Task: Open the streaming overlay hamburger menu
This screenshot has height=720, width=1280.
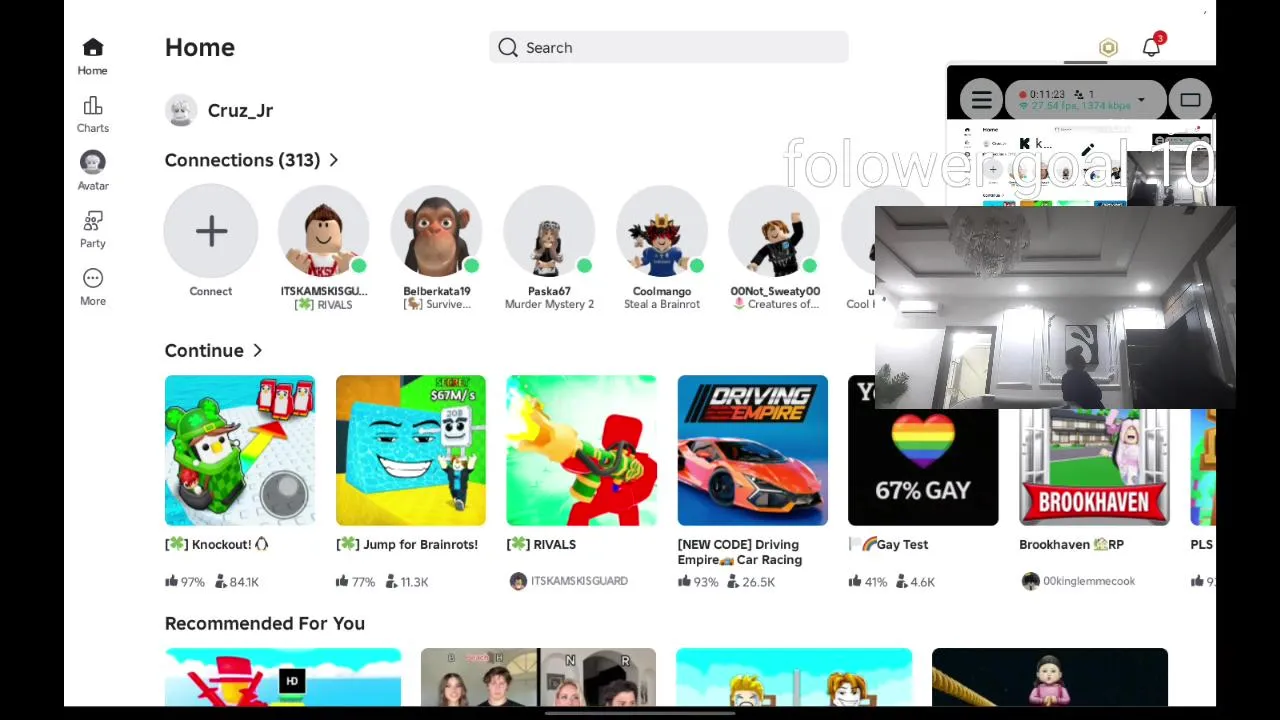Action: [x=981, y=100]
